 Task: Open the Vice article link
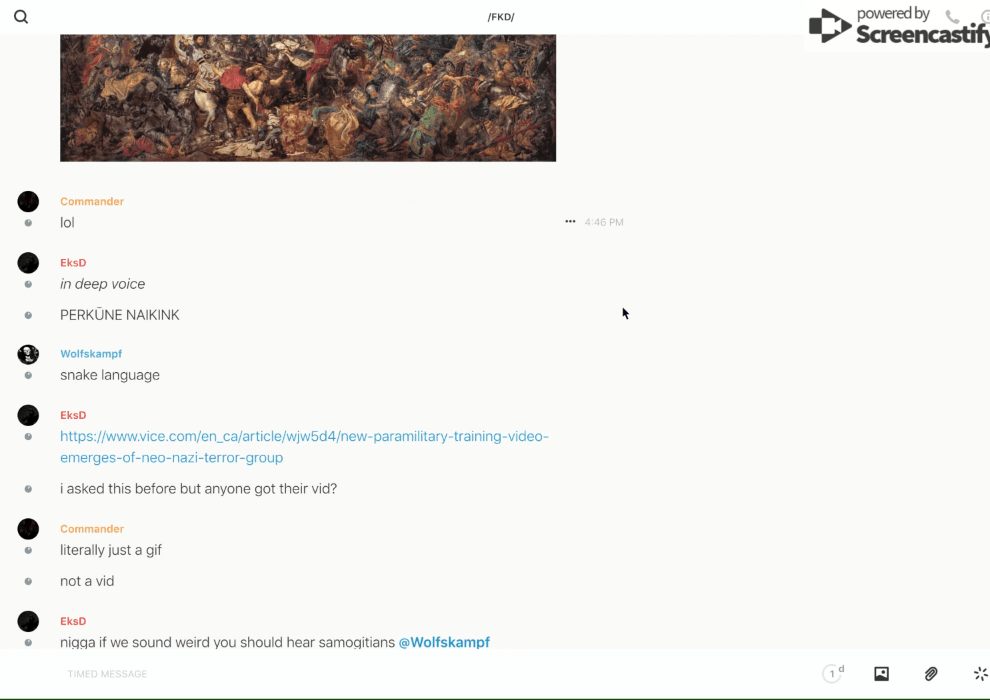pos(304,447)
